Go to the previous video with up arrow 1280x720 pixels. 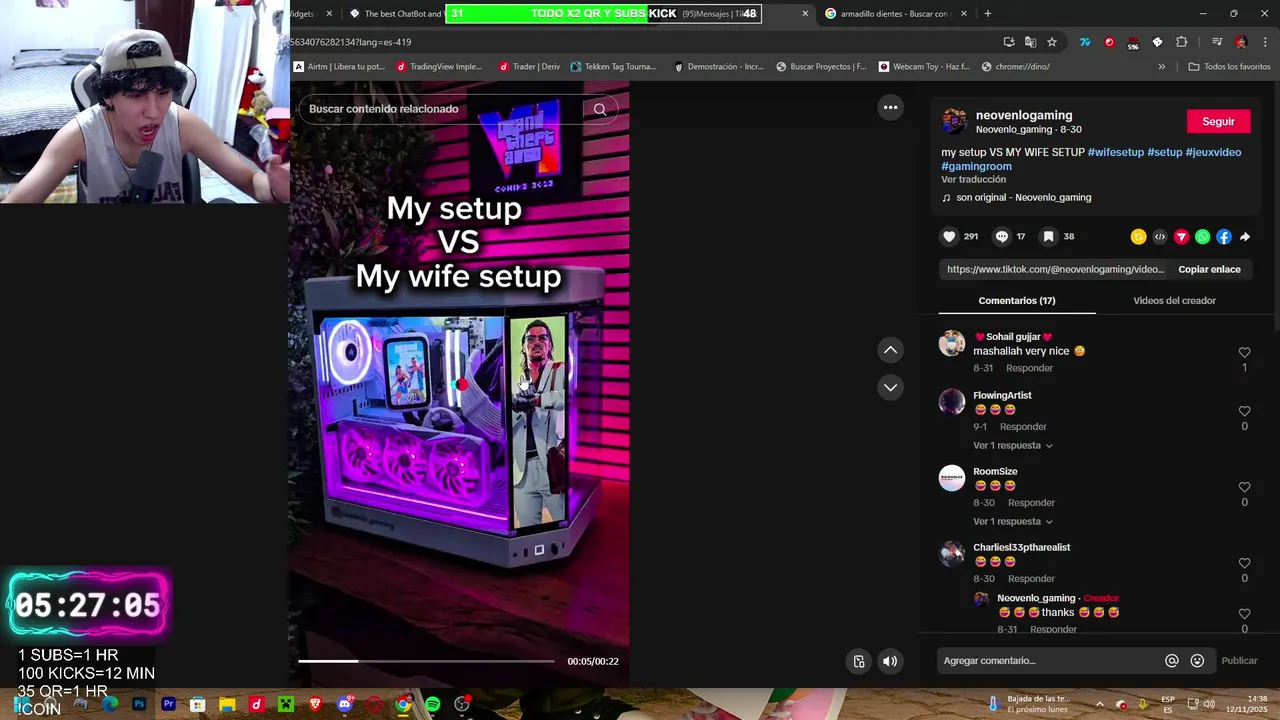pyautogui.click(x=890, y=350)
